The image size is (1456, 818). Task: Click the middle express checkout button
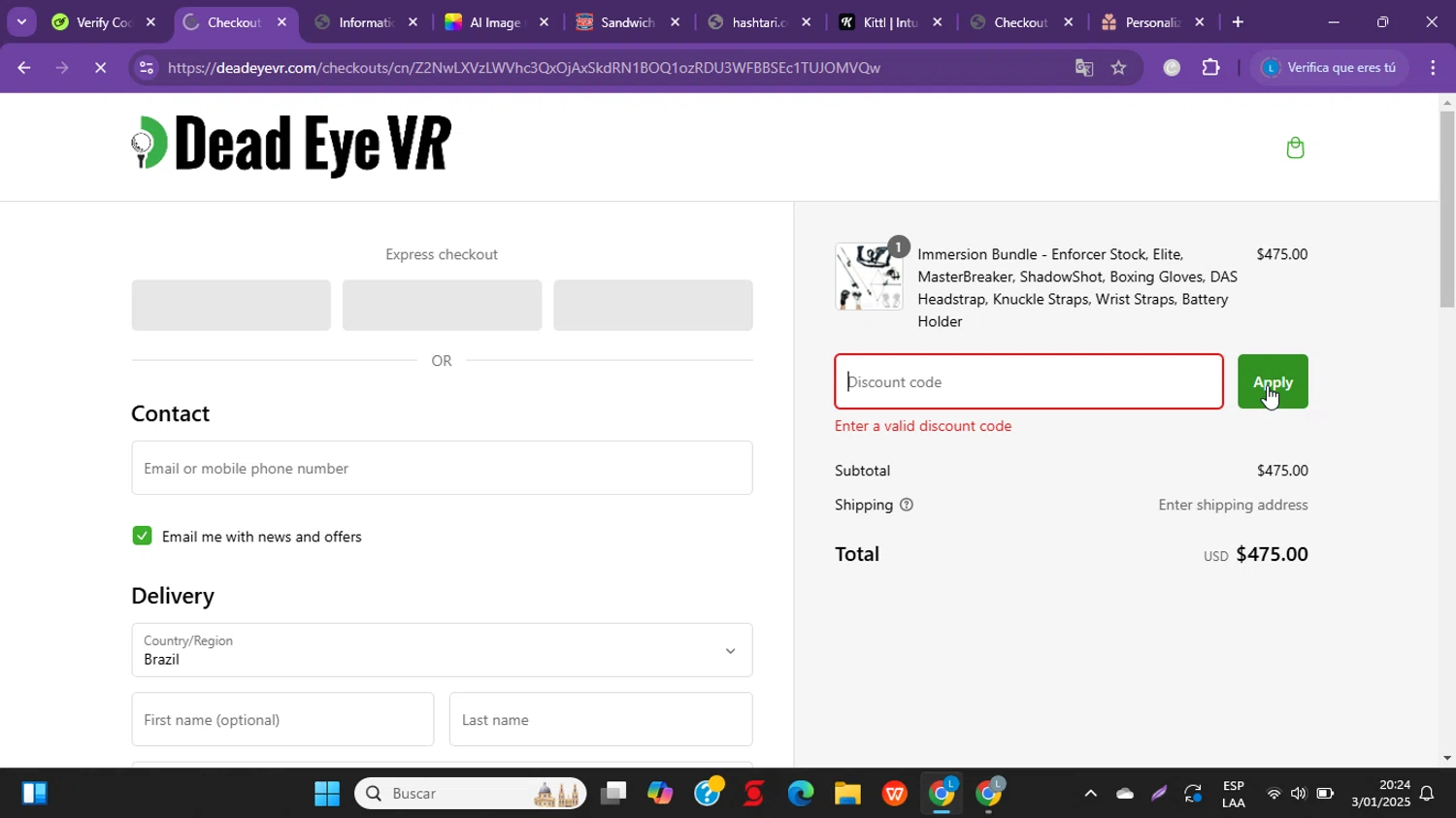coord(442,306)
